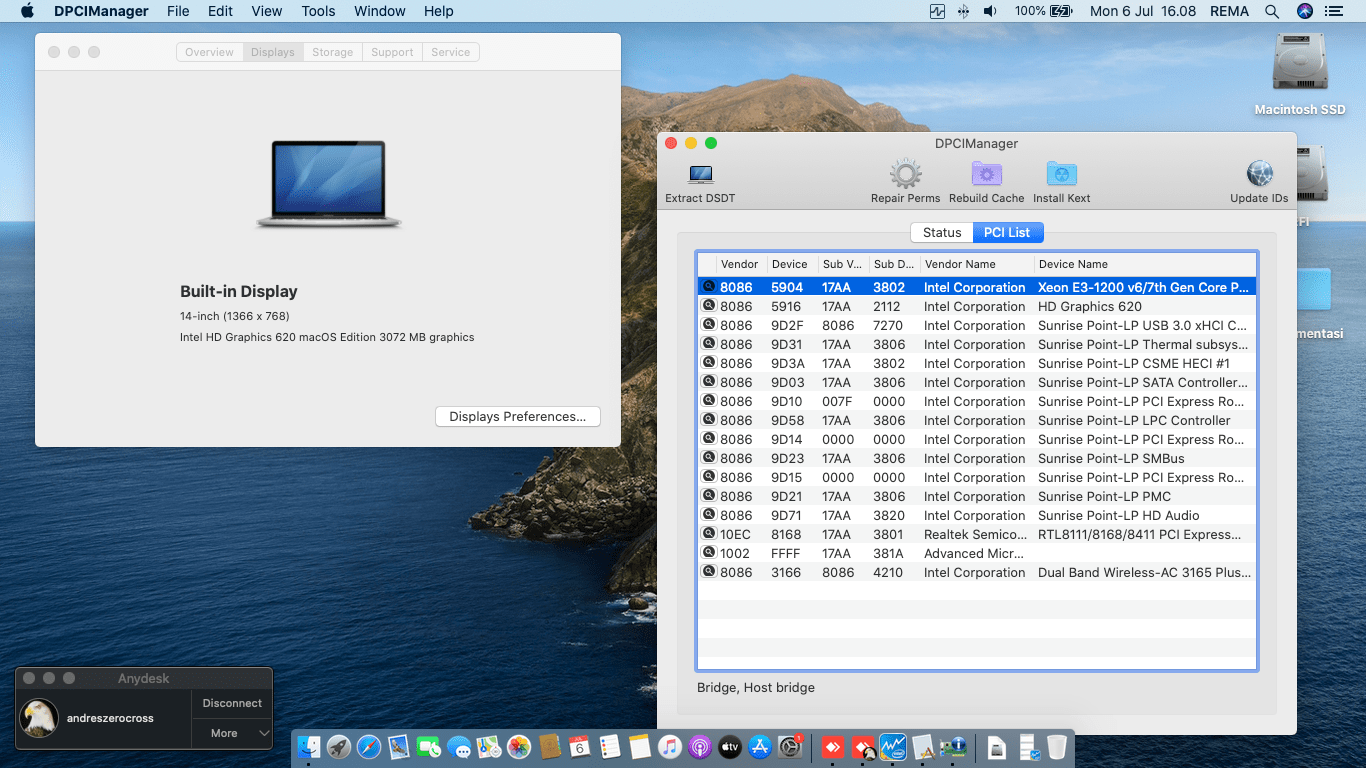Open the File menu
Screen dimensions: 1366x768
pyautogui.click(x=178, y=11)
